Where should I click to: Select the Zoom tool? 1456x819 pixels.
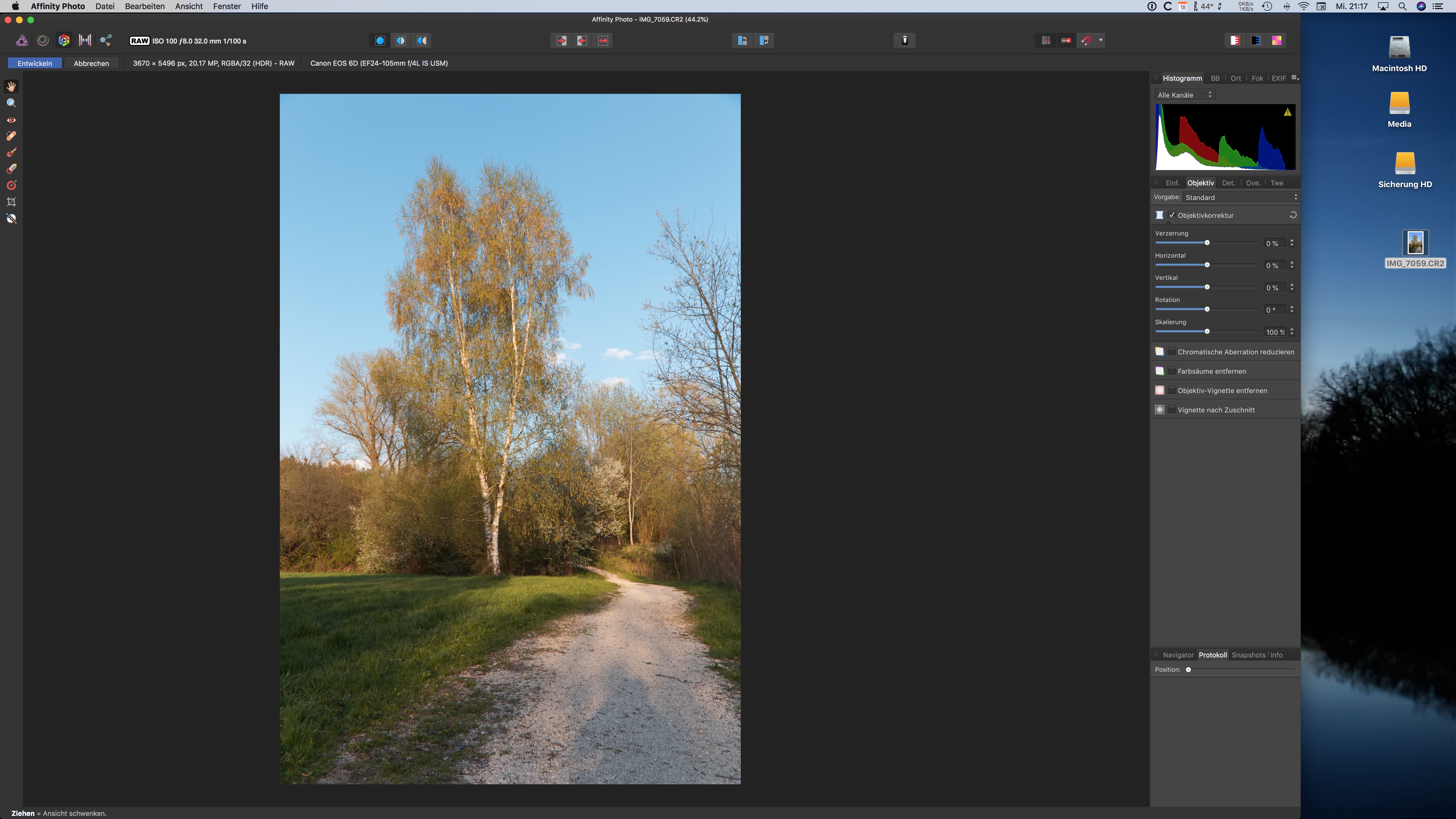[x=11, y=103]
